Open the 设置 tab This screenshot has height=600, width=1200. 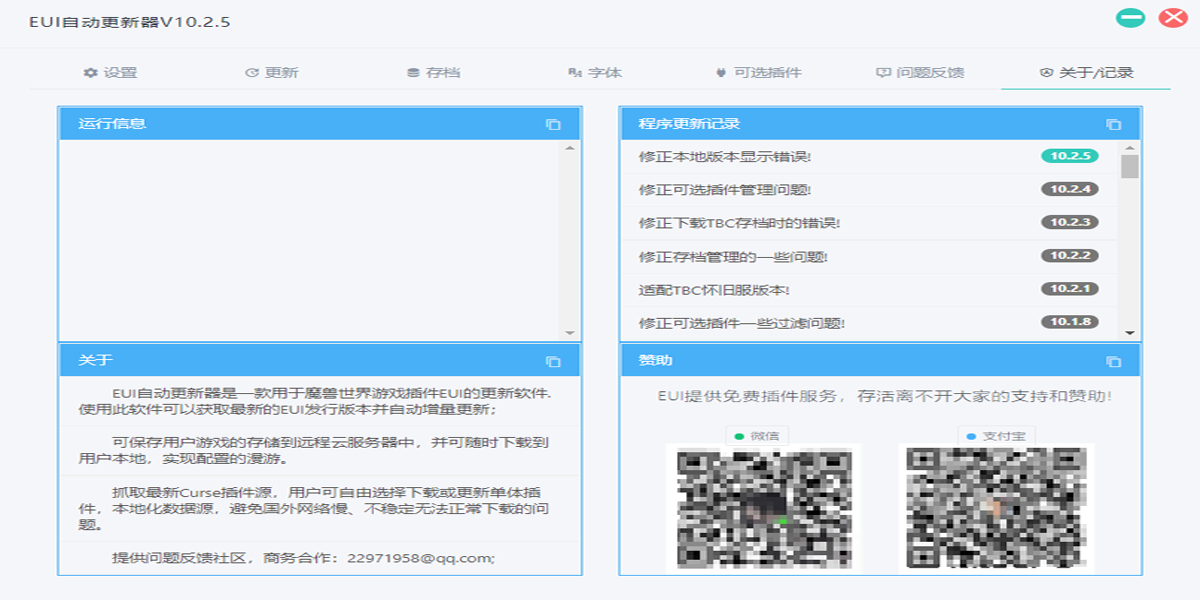point(111,73)
